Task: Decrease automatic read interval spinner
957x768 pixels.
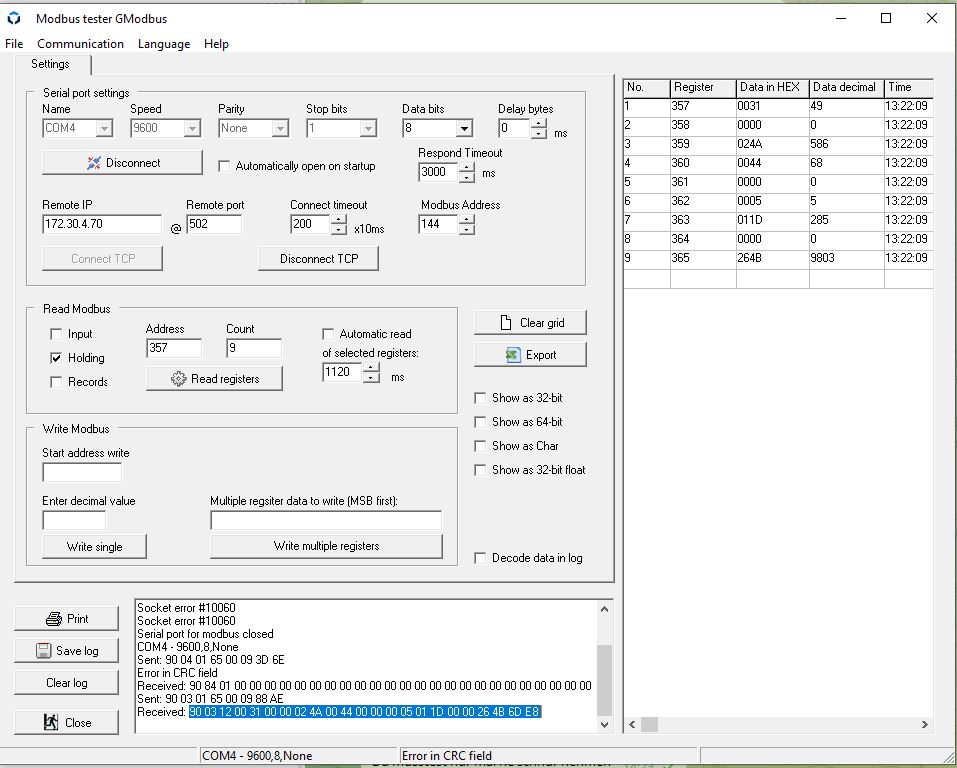Action: click(371, 378)
